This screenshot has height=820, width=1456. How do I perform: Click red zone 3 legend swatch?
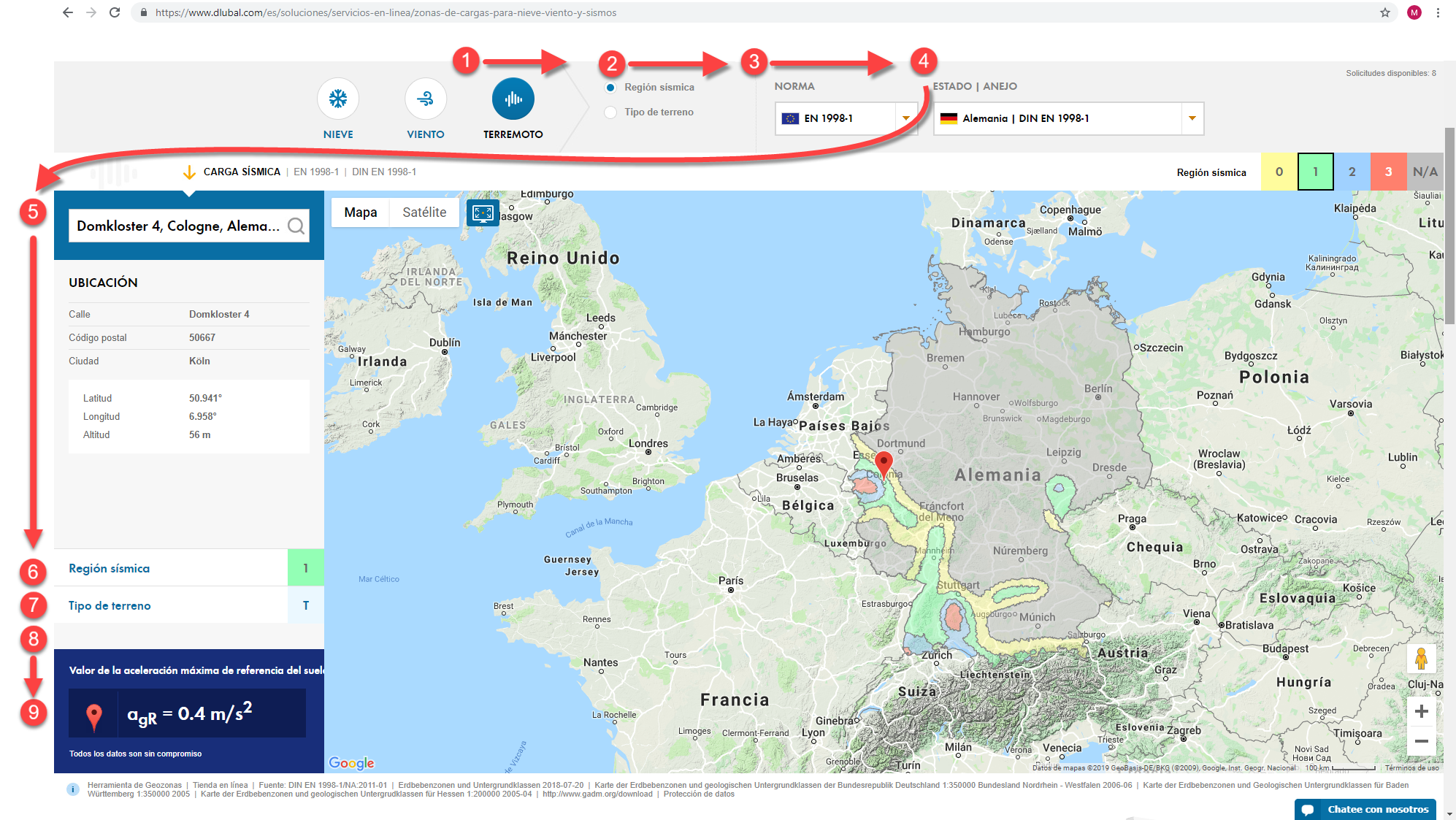(1388, 172)
